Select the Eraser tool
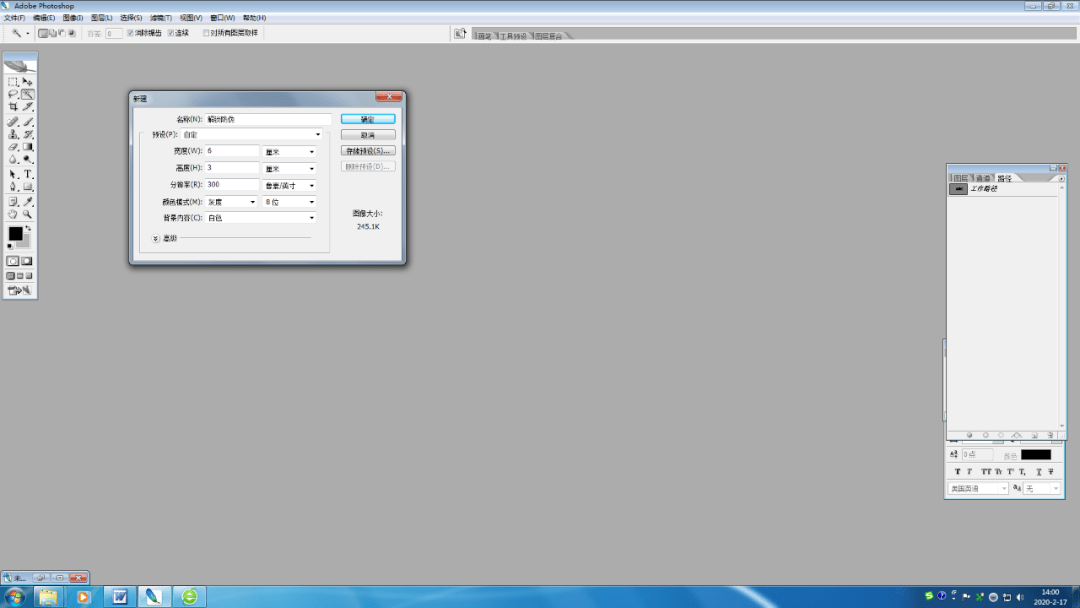Viewport: 1080px width, 608px height. [12, 147]
